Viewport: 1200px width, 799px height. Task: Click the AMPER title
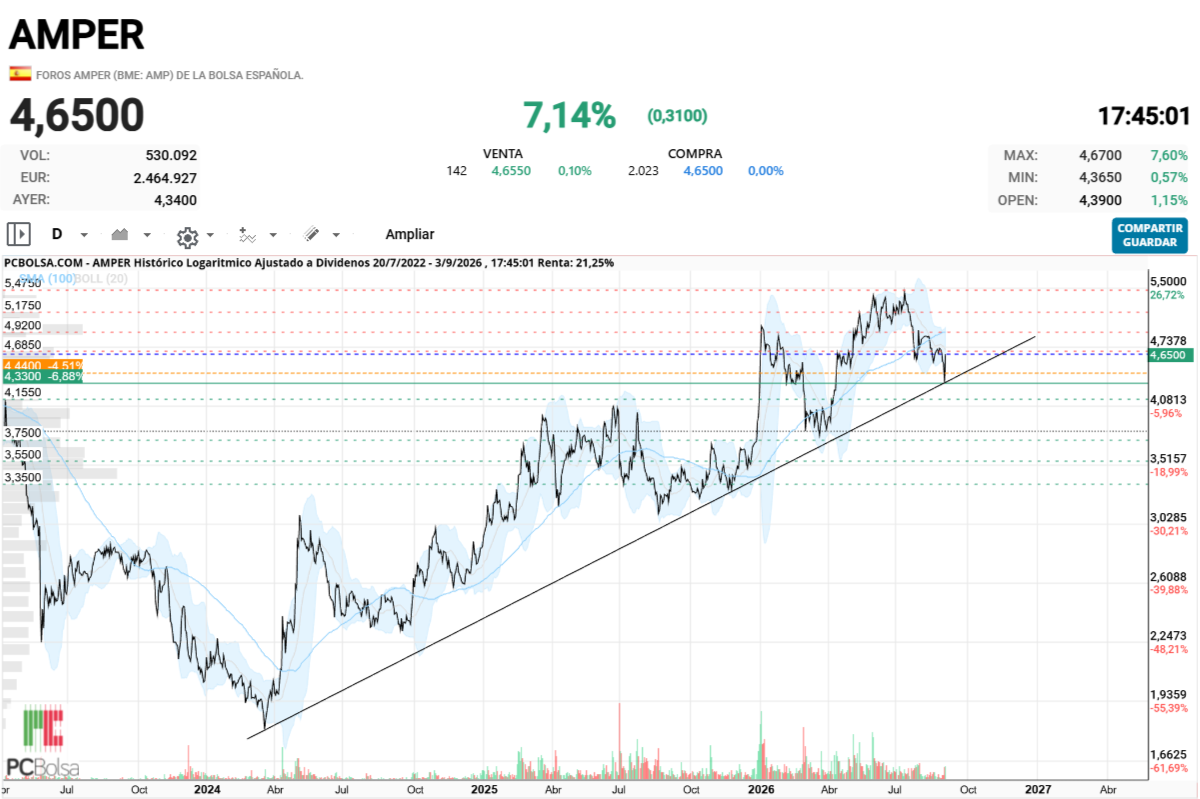[77, 34]
